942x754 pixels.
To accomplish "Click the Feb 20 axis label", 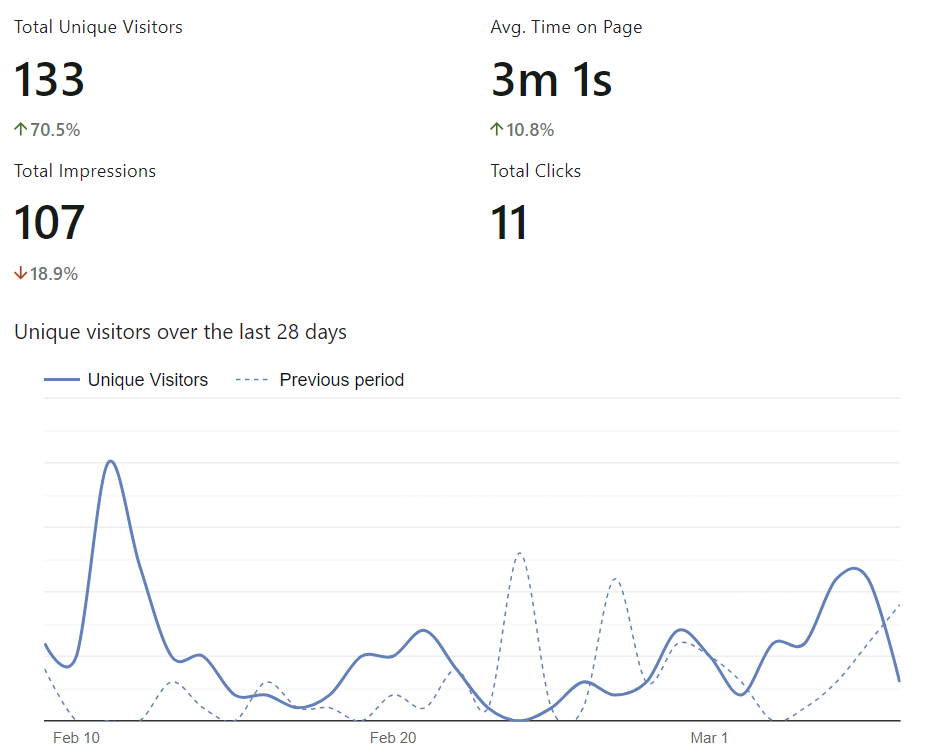I will pyautogui.click(x=393, y=738).
